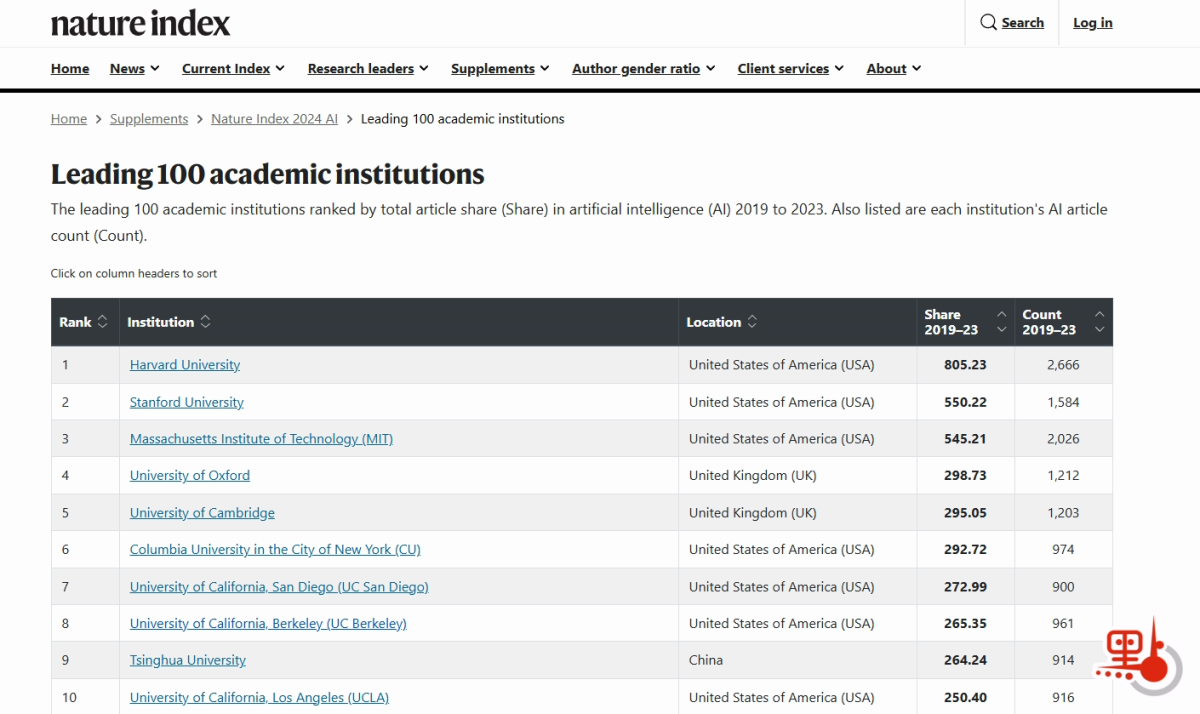Go to Home in the nav bar
The height and width of the screenshot is (714, 1200).
pos(70,69)
